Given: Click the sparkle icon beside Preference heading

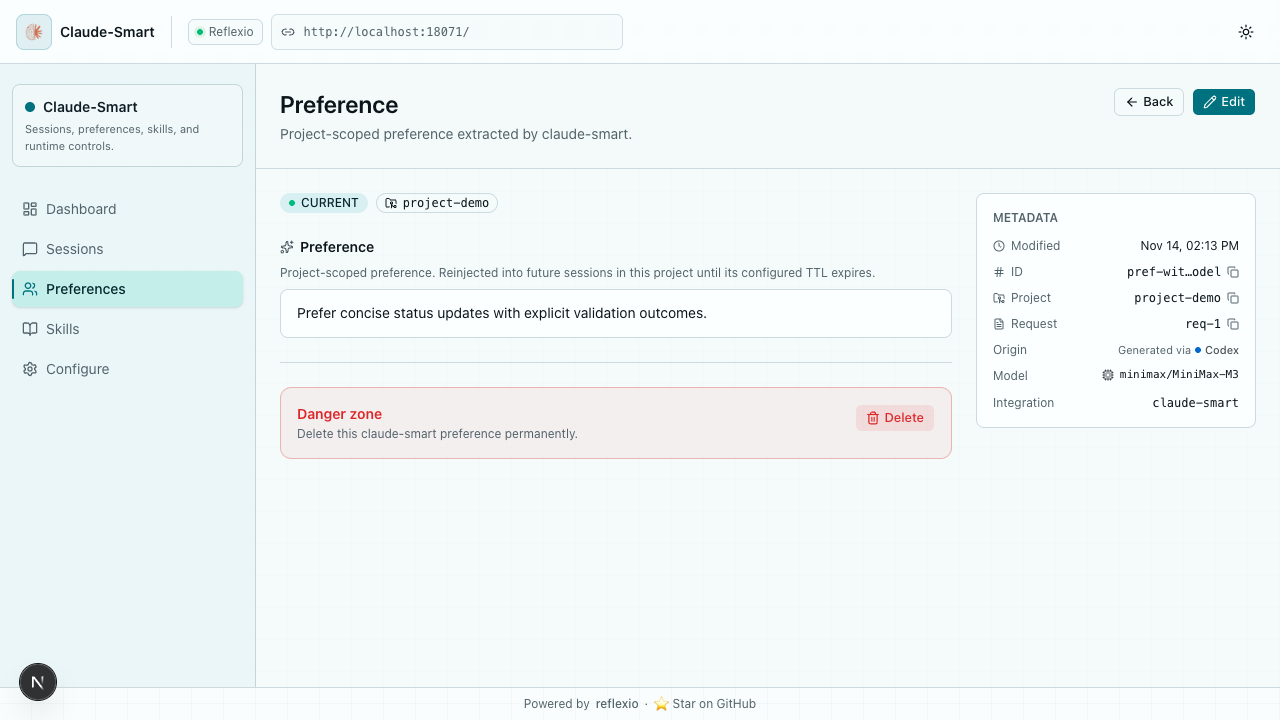Looking at the screenshot, I should point(287,247).
